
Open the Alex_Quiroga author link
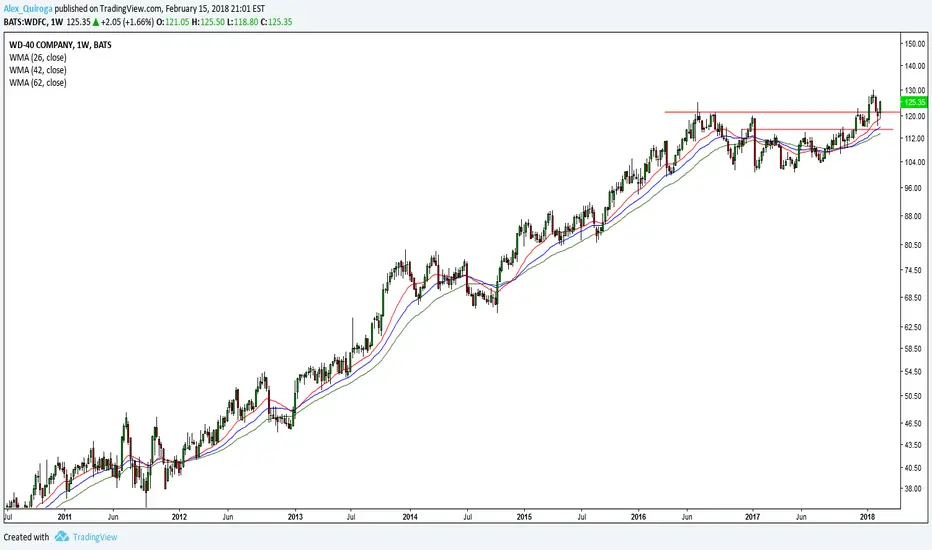[x=28, y=9]
